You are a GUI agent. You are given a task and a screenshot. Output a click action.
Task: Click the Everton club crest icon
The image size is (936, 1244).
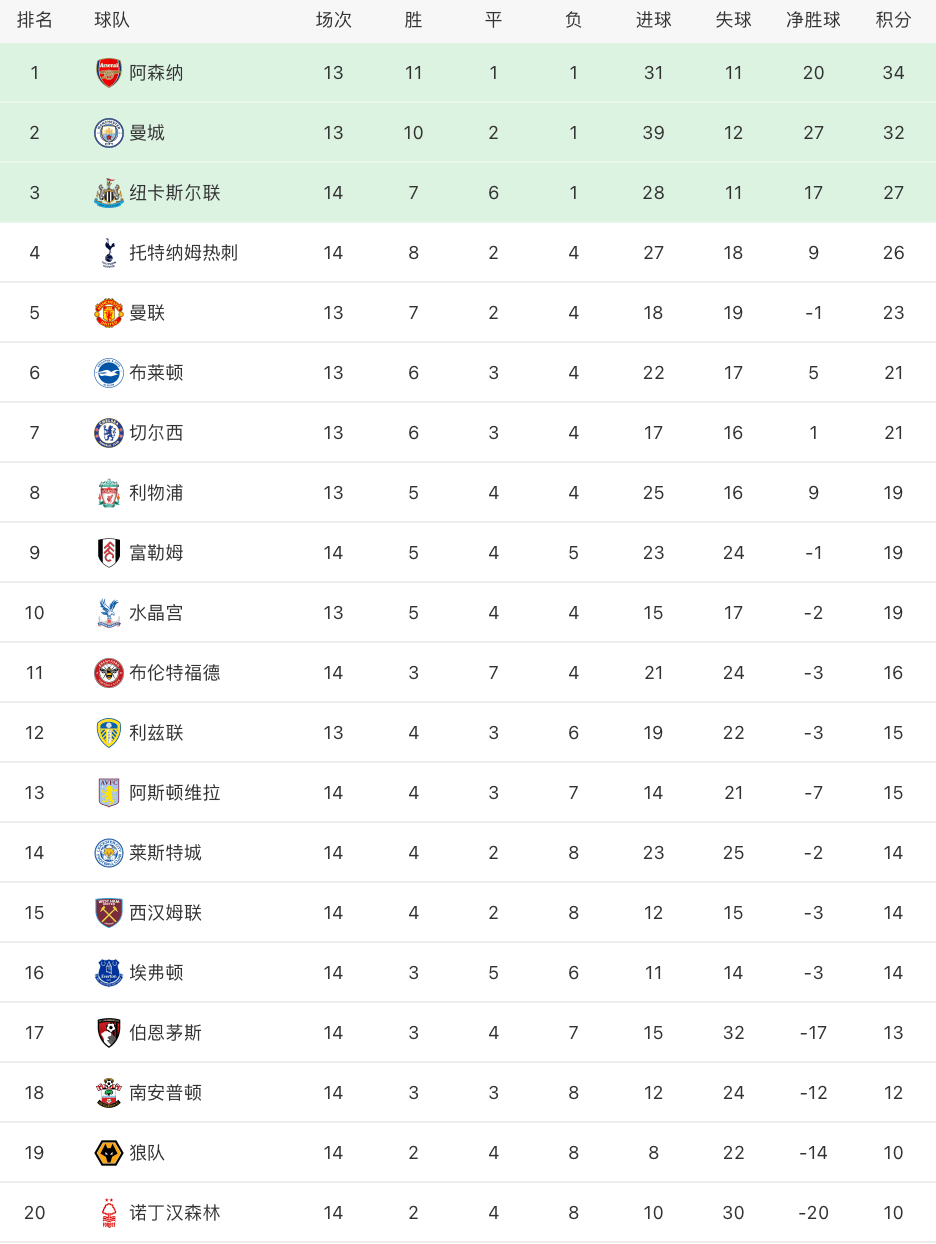click(x=109, y=972)
